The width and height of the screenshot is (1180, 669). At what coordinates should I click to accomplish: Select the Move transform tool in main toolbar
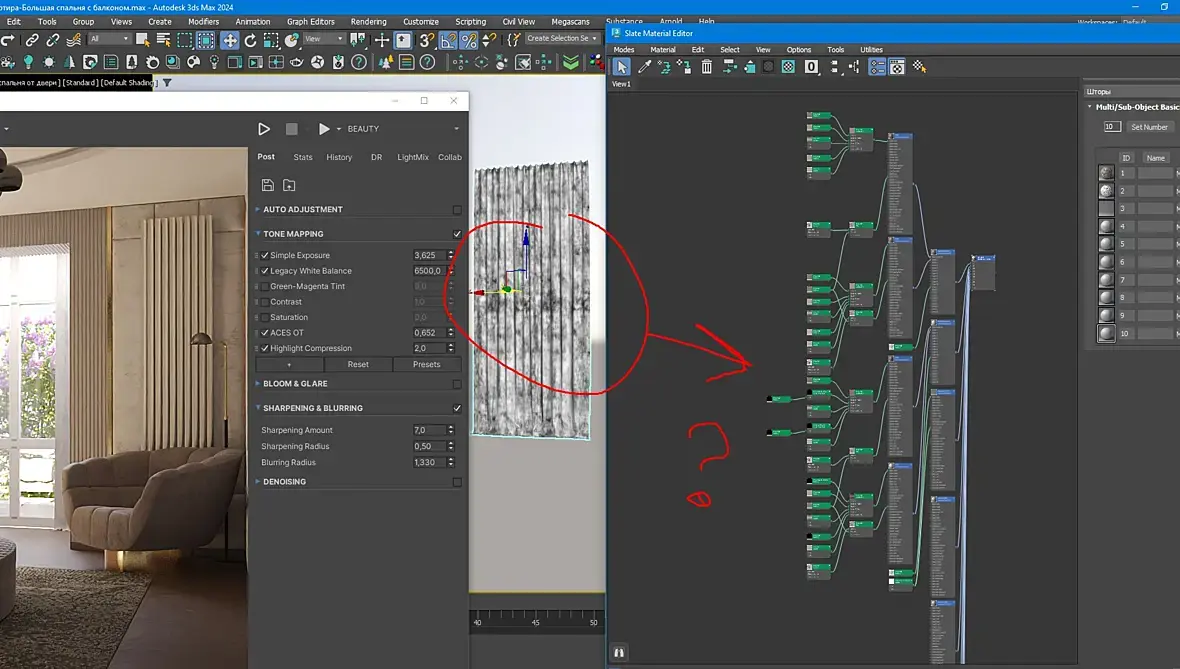[230, 40]
